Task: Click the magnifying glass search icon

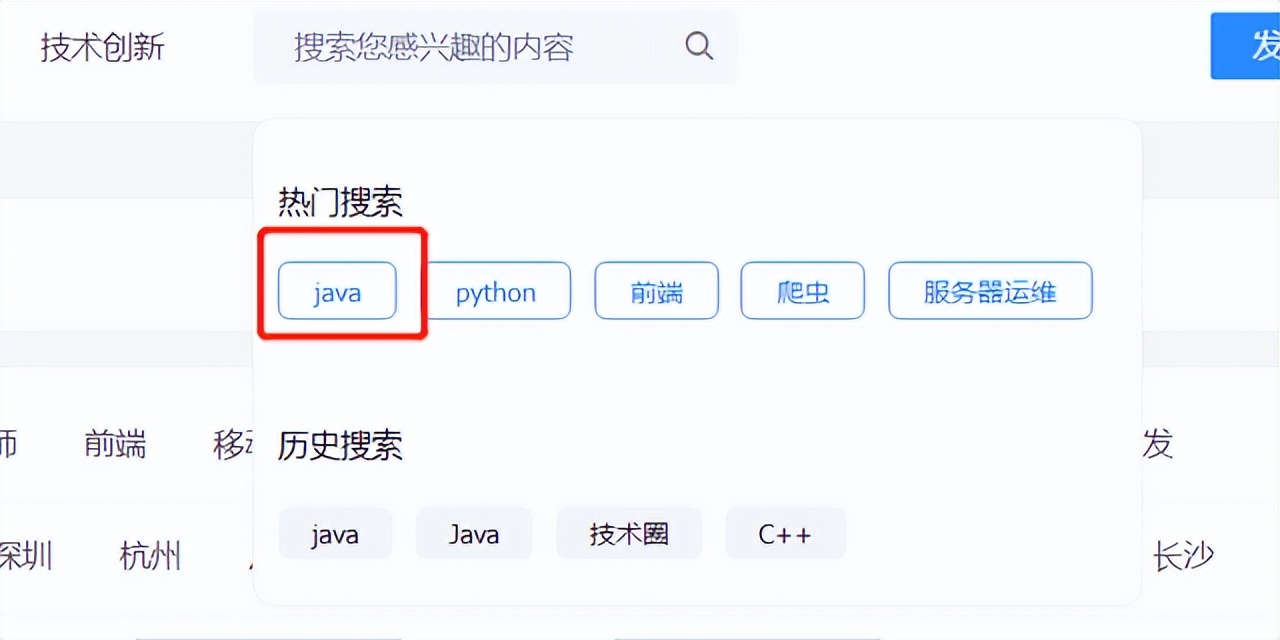Action: pyautogui.click(x=698, y=46)
